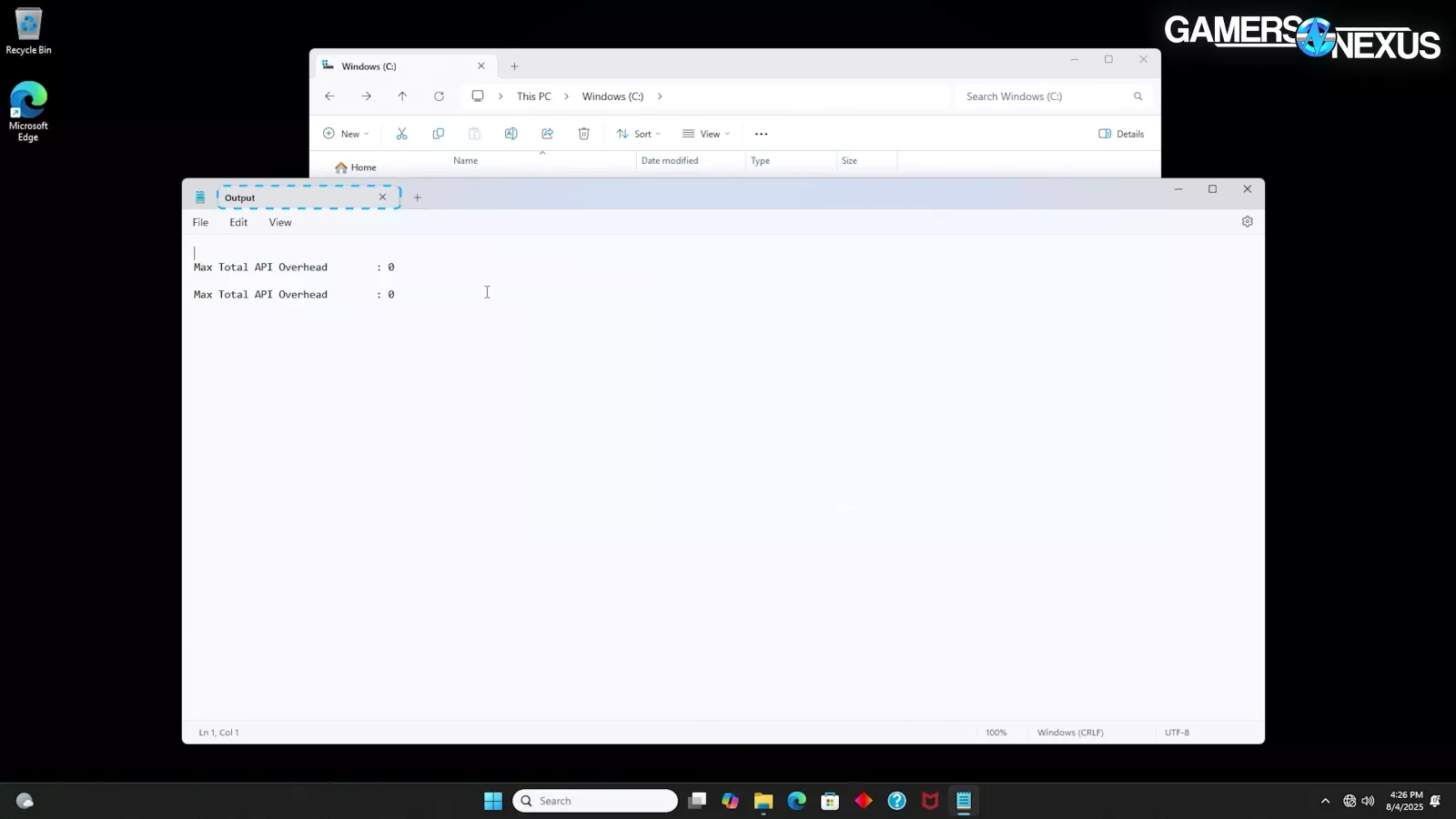The height and width of the screenshot is (819, 1456).
Task: Open the Edit menu in Notepad
Action: point(238,222)
